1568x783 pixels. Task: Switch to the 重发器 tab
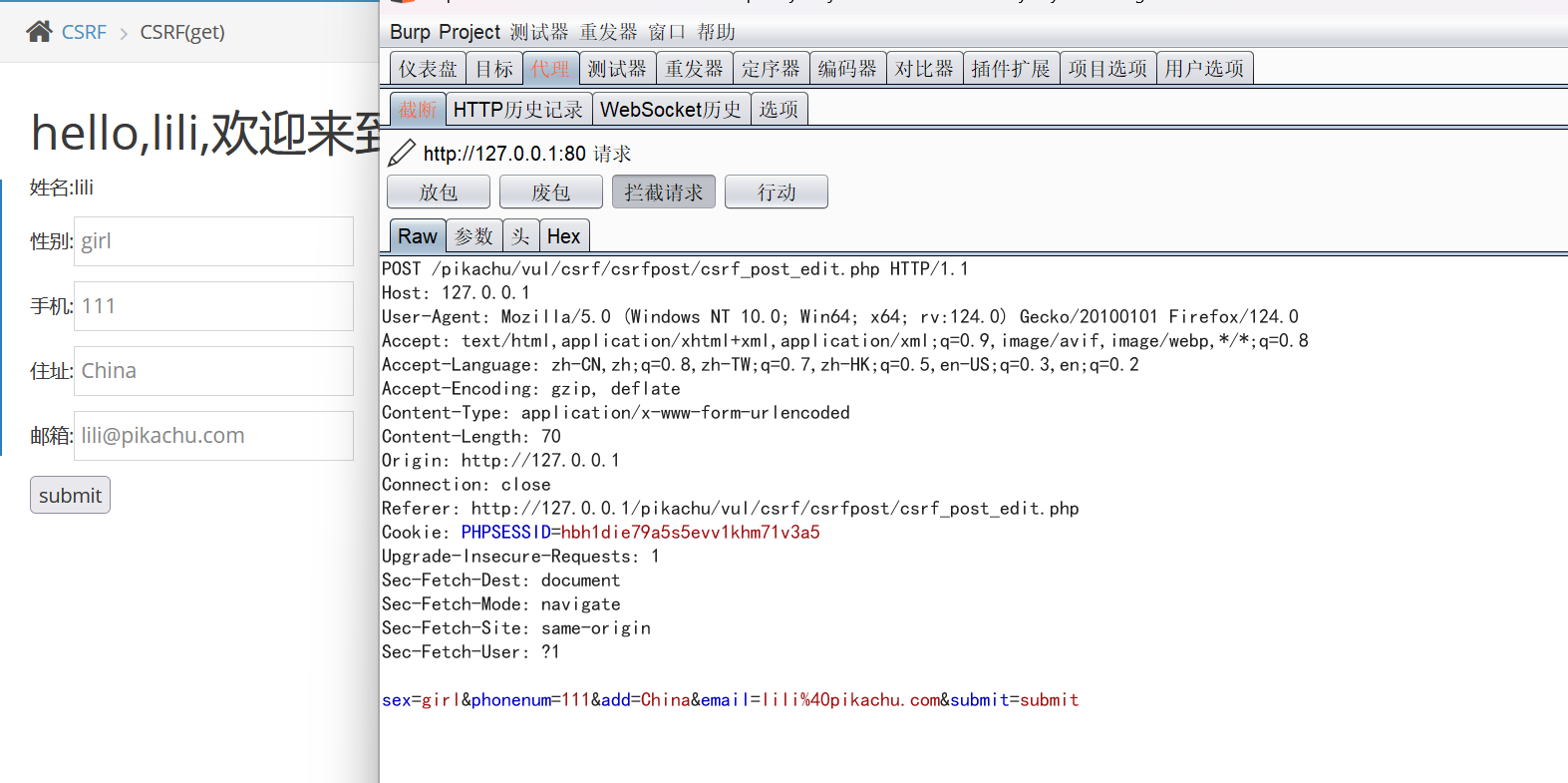click(x=695, y=69)
